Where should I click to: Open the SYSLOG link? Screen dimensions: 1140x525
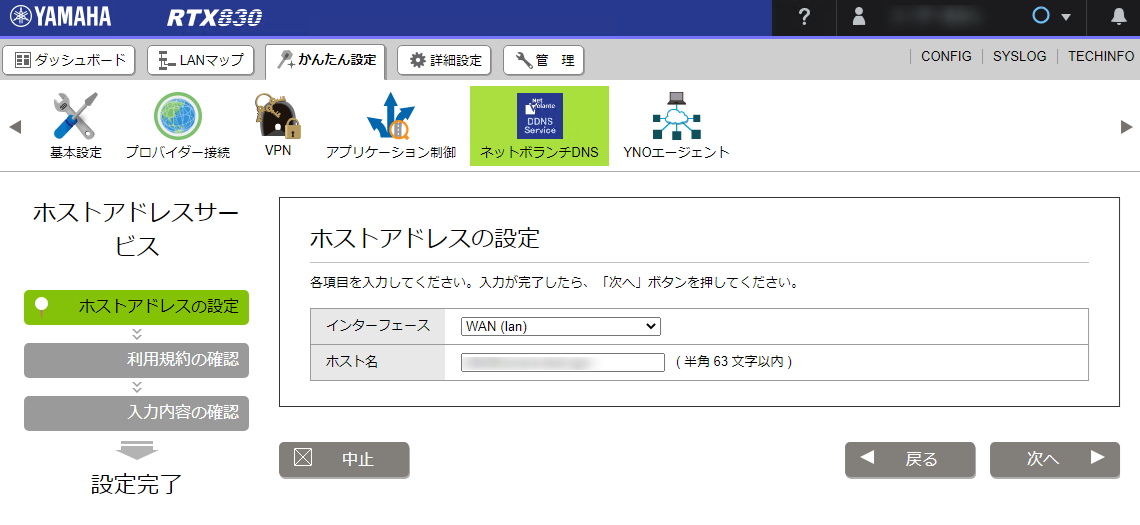[x=1019, y=57]
